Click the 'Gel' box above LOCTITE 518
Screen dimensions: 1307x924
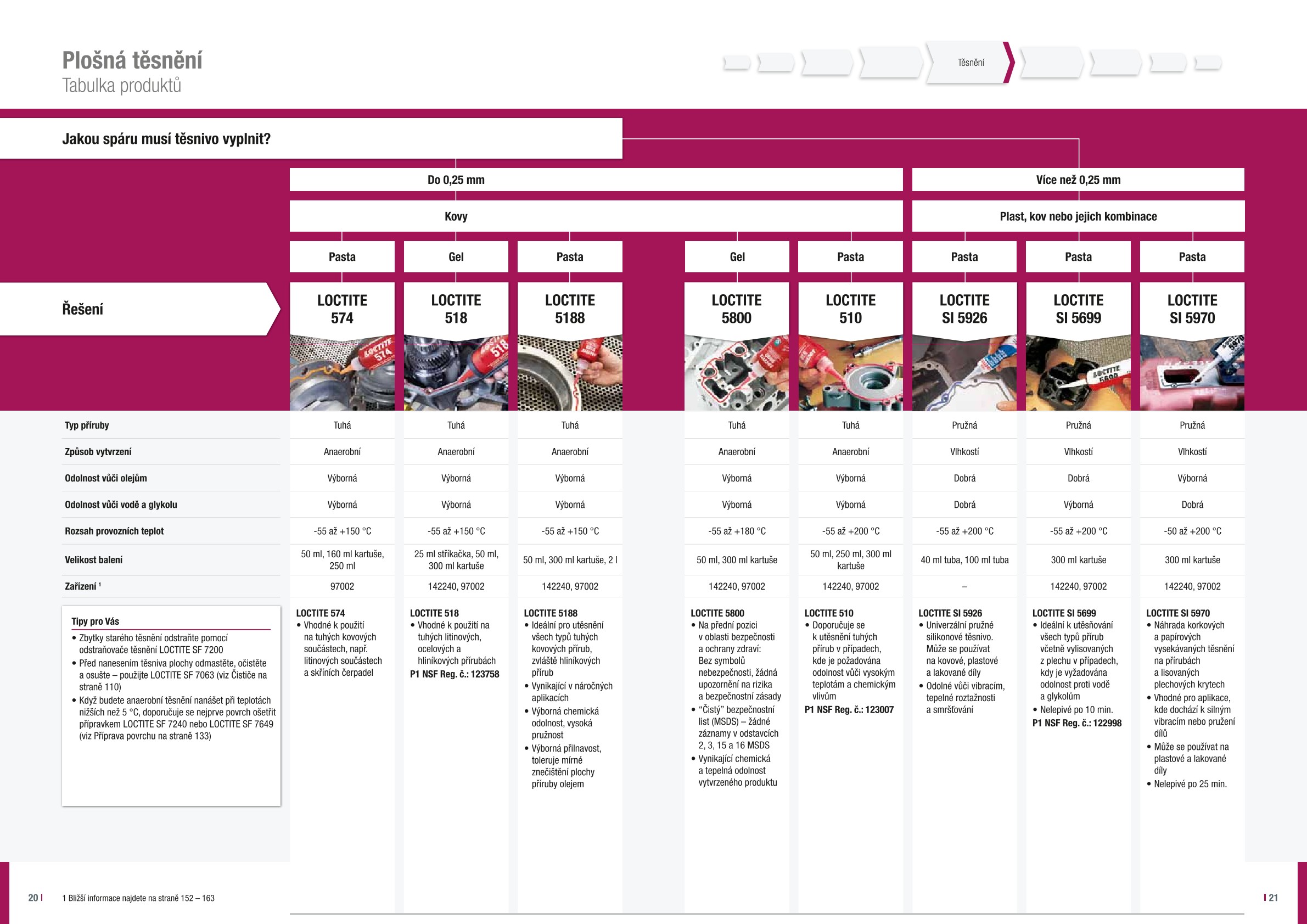coord(456,257)
